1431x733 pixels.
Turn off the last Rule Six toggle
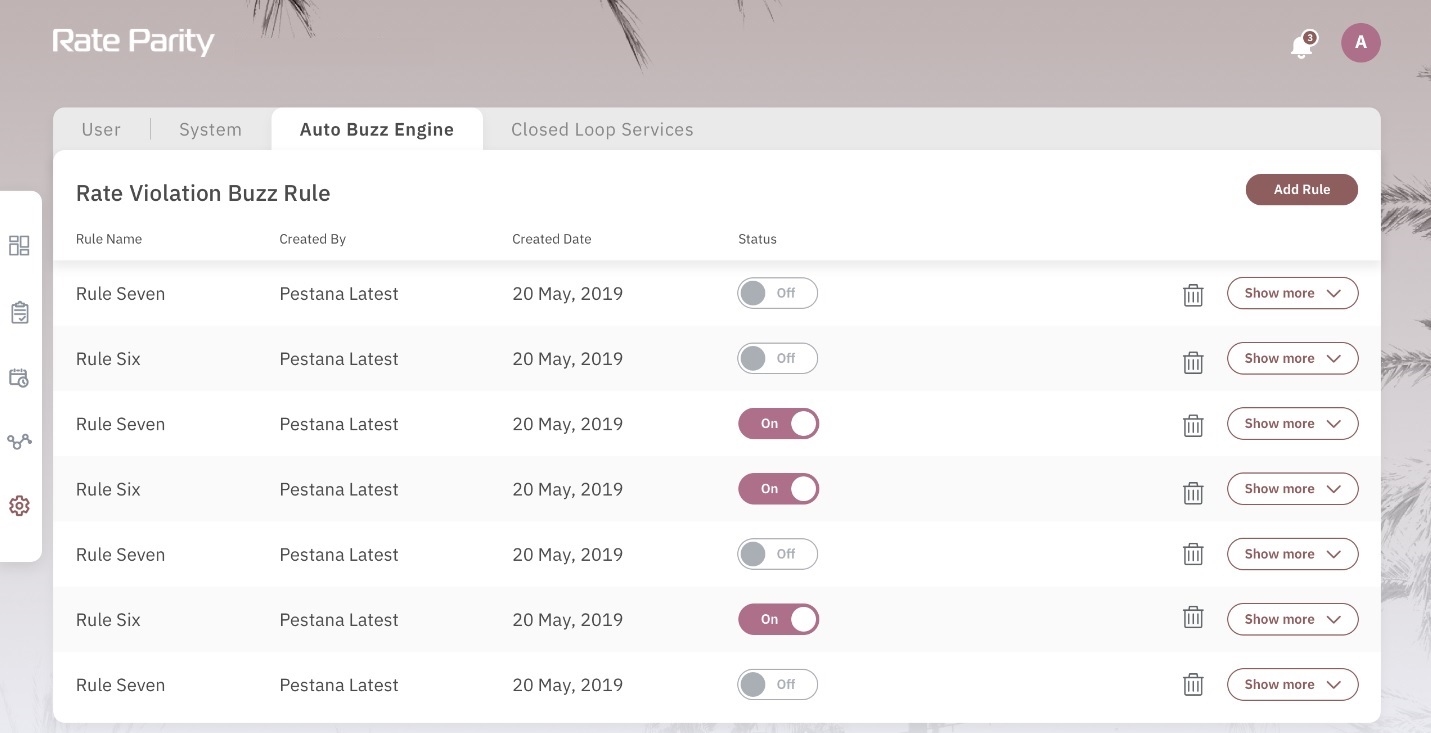click(778, 620)
